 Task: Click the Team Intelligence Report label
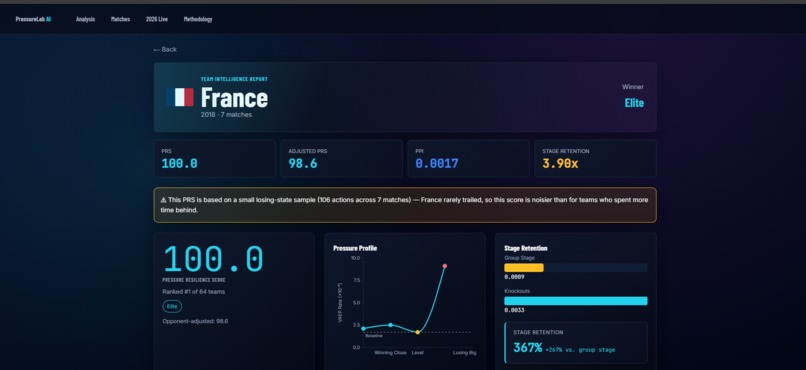point(234,79)
